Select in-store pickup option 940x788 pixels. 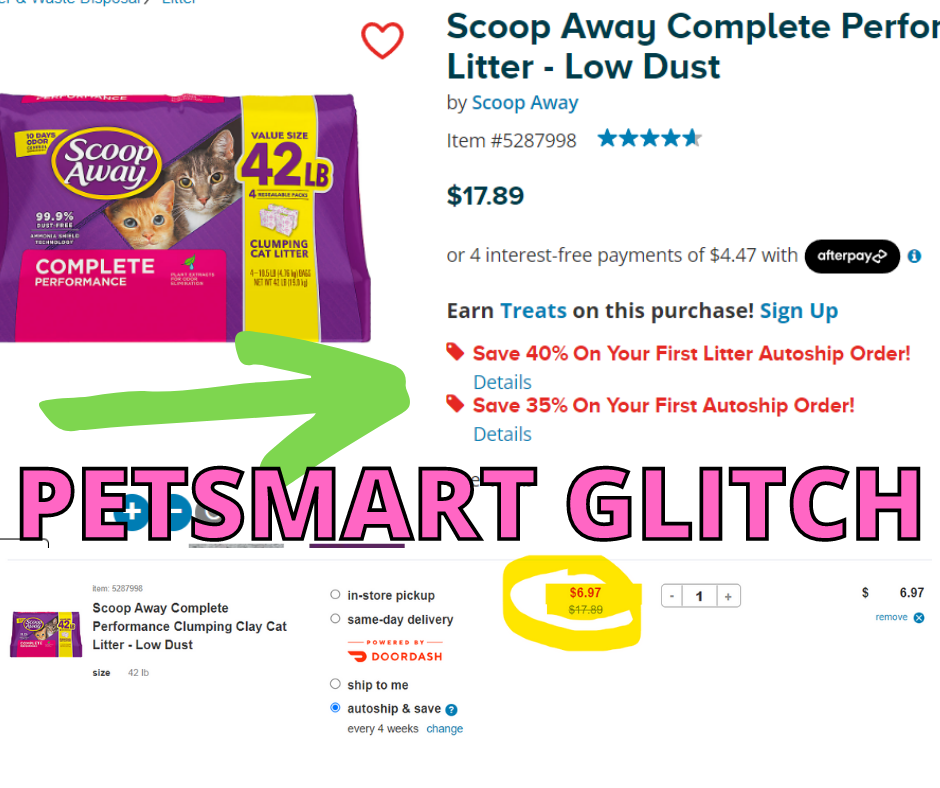(x=335, y=594)
